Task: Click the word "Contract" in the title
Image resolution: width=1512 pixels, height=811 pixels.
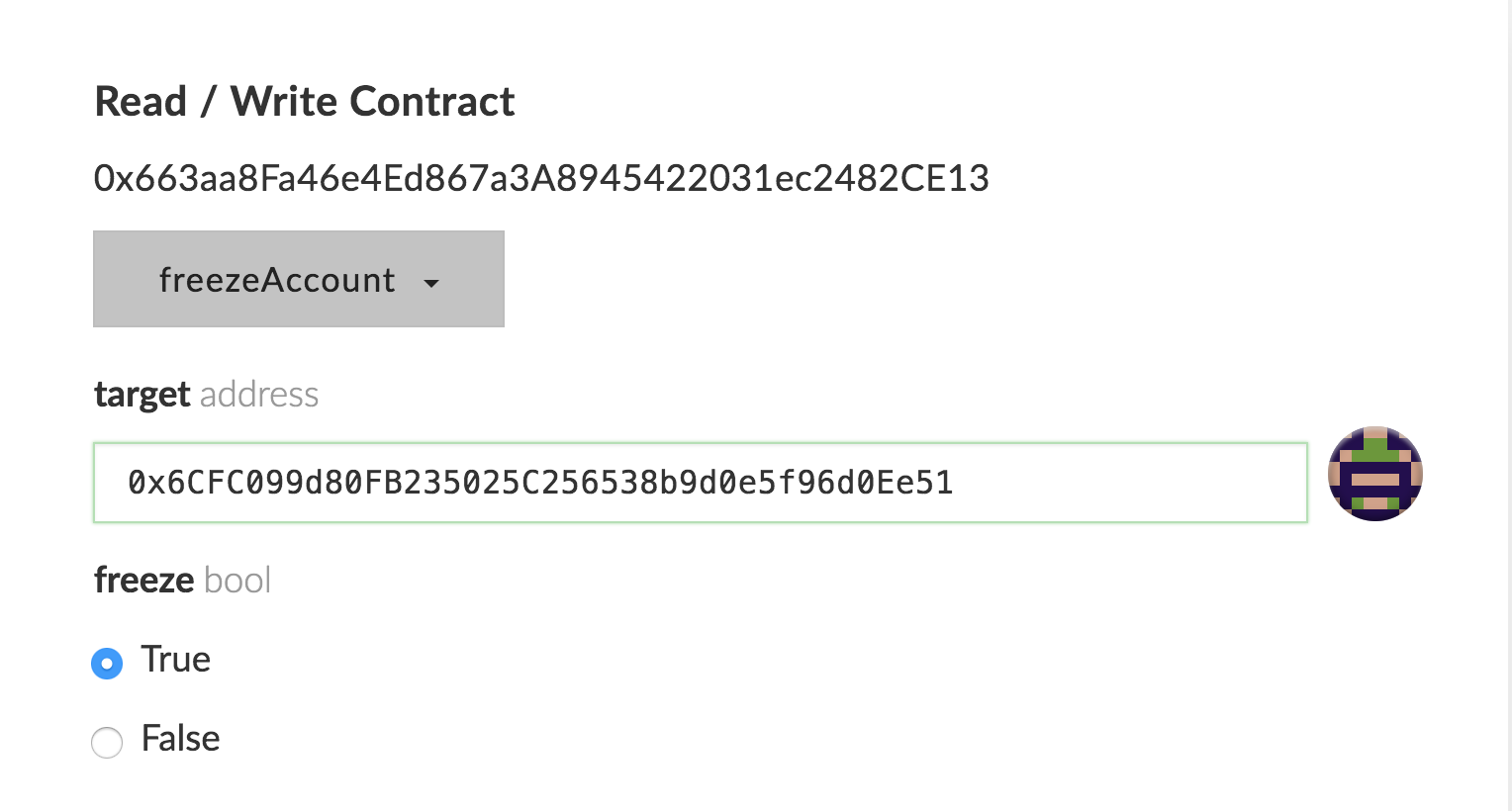Action: click(x=431, y=101)
